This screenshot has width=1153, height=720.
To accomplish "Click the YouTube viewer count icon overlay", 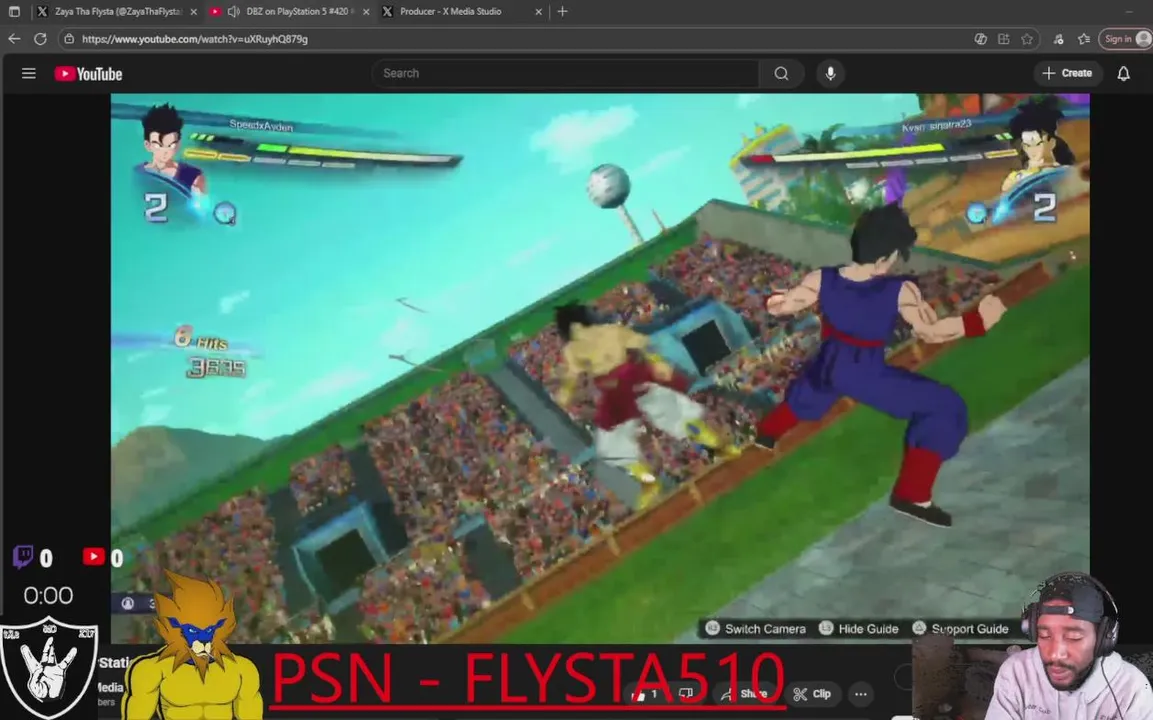I will pos(93,557).
